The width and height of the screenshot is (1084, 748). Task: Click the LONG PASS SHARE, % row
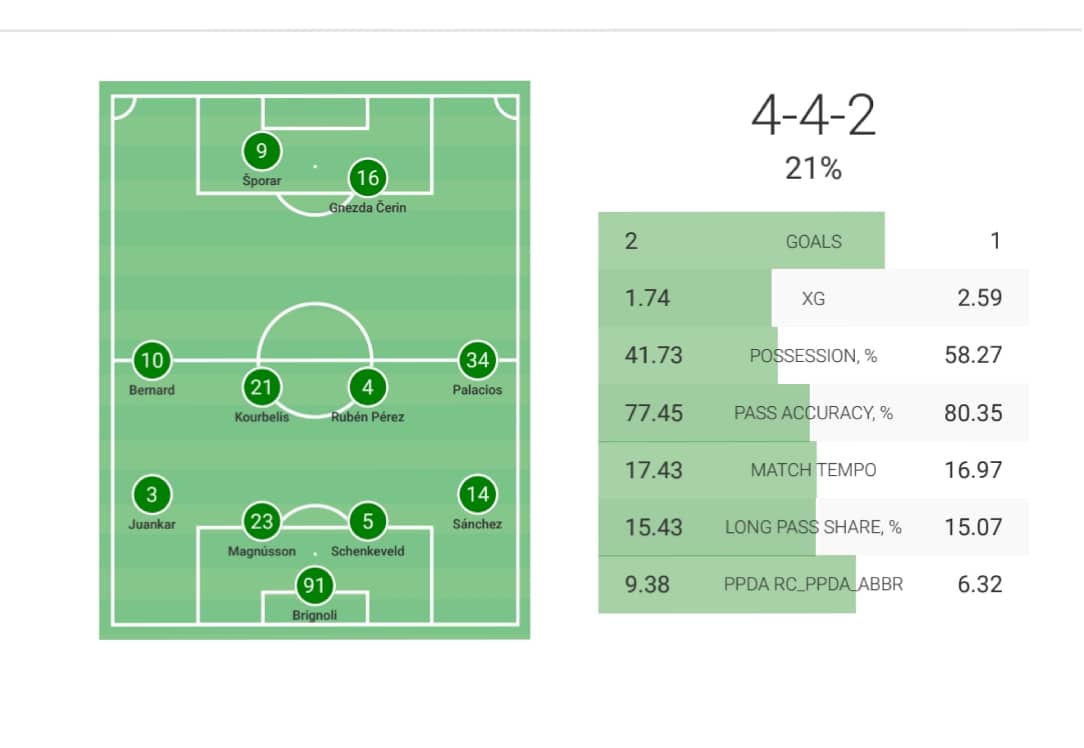pos(813,527)
